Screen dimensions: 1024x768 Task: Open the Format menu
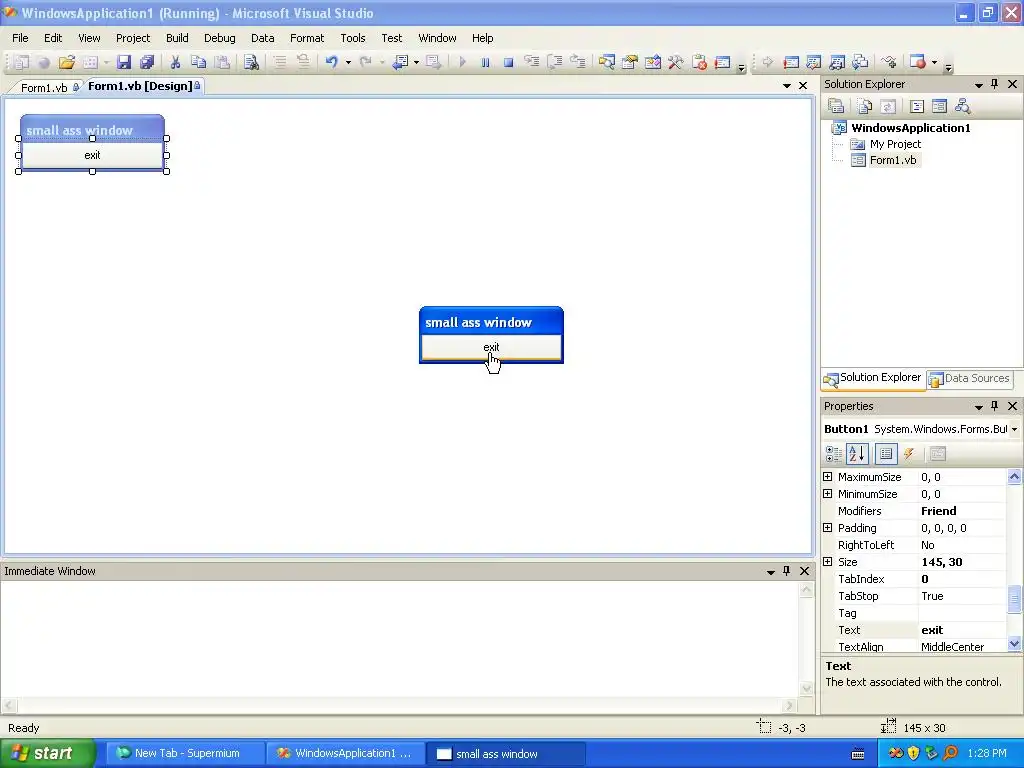click(x=307, y=38)
